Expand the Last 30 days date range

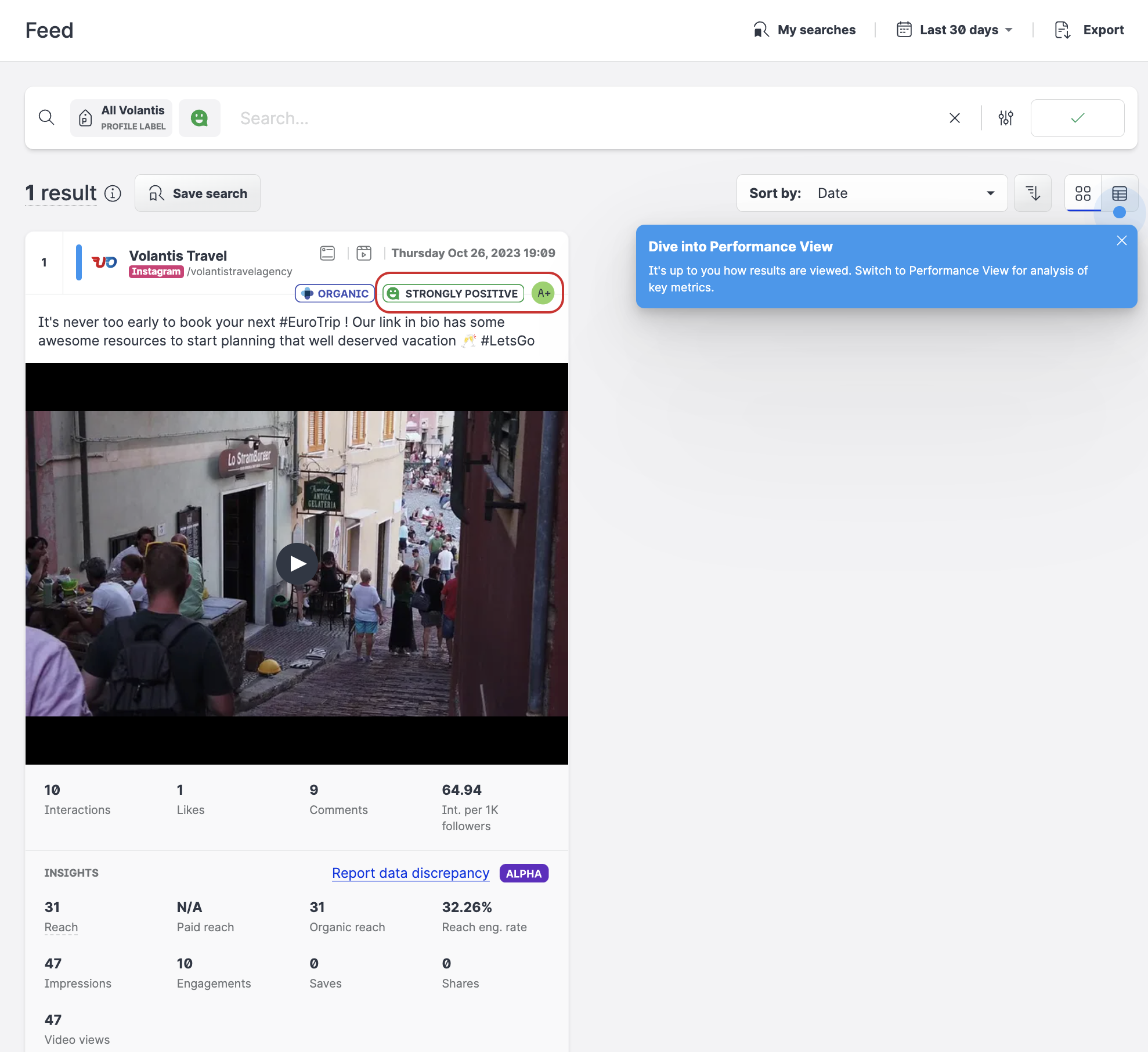point(955,30)
